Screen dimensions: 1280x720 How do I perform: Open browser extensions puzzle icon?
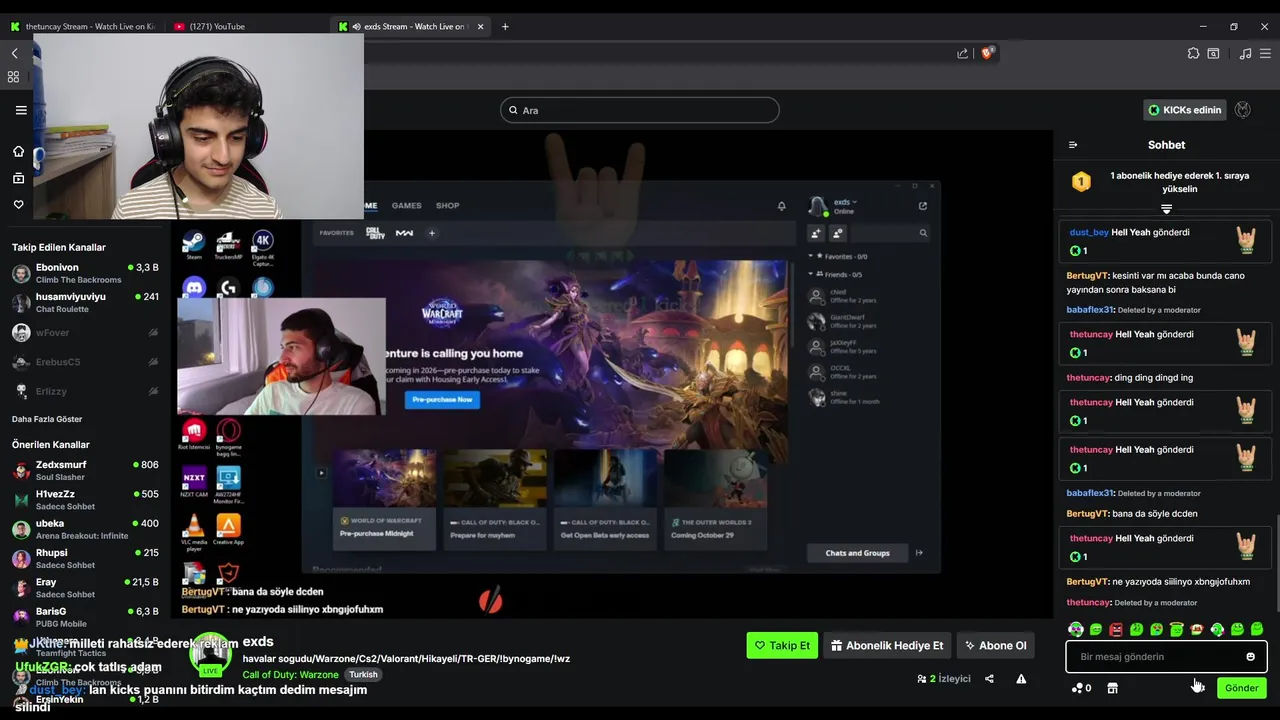[1193, 54]
